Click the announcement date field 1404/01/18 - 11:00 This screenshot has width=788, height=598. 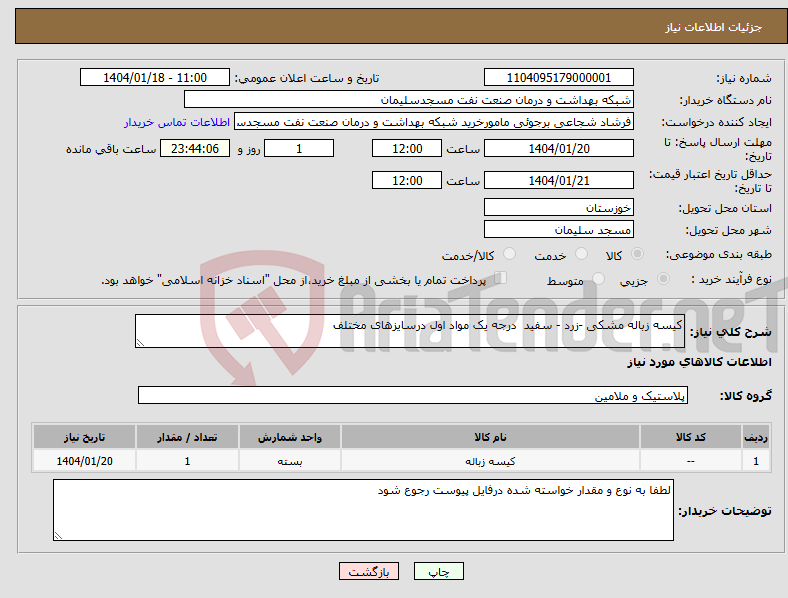click(x=155, y=77)
